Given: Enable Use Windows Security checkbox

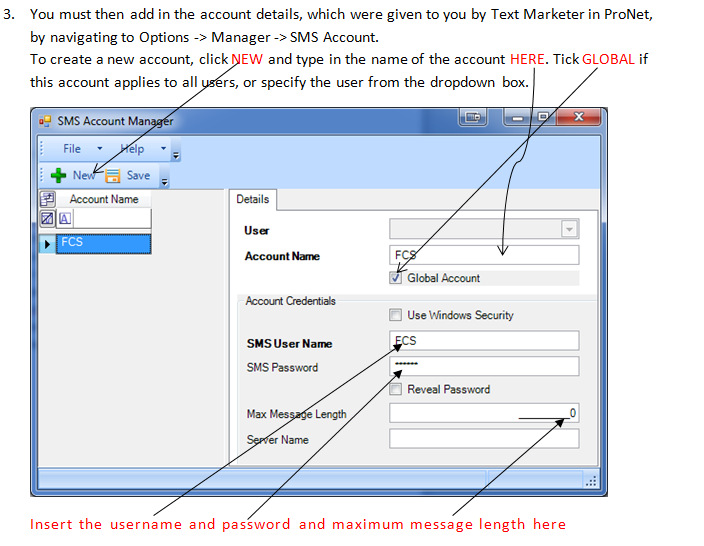Looking at the screenshot, I should click(396, 315).
